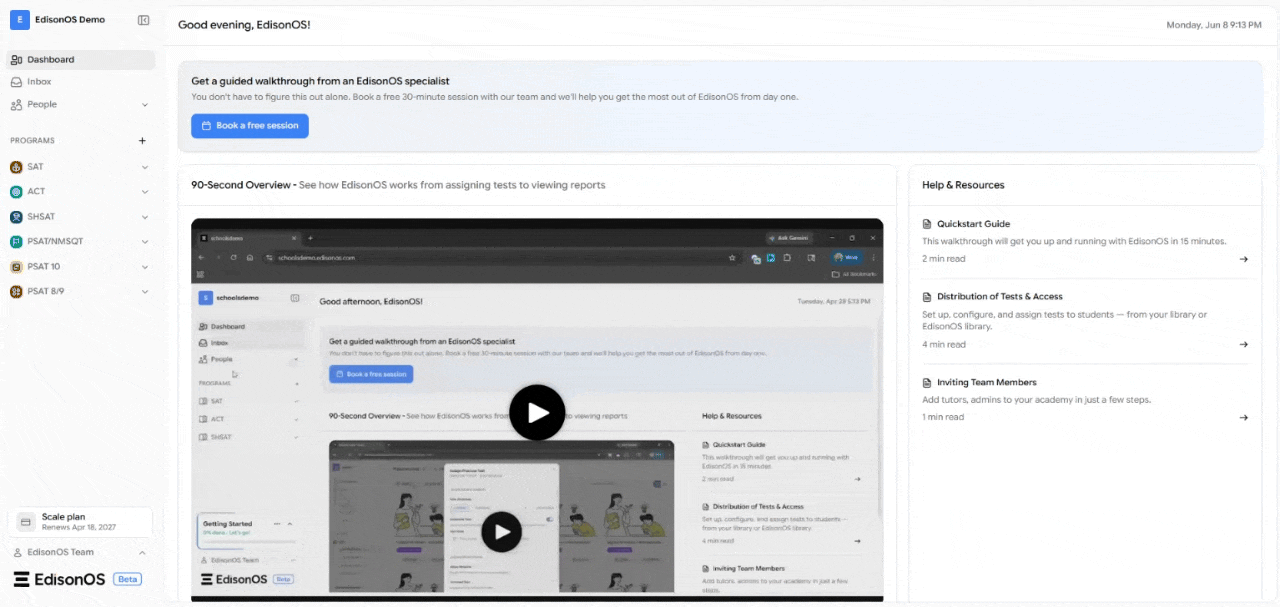1280x607 pixels.
Task: Open the Quickstart Guide article
Action: pos(973,224)
